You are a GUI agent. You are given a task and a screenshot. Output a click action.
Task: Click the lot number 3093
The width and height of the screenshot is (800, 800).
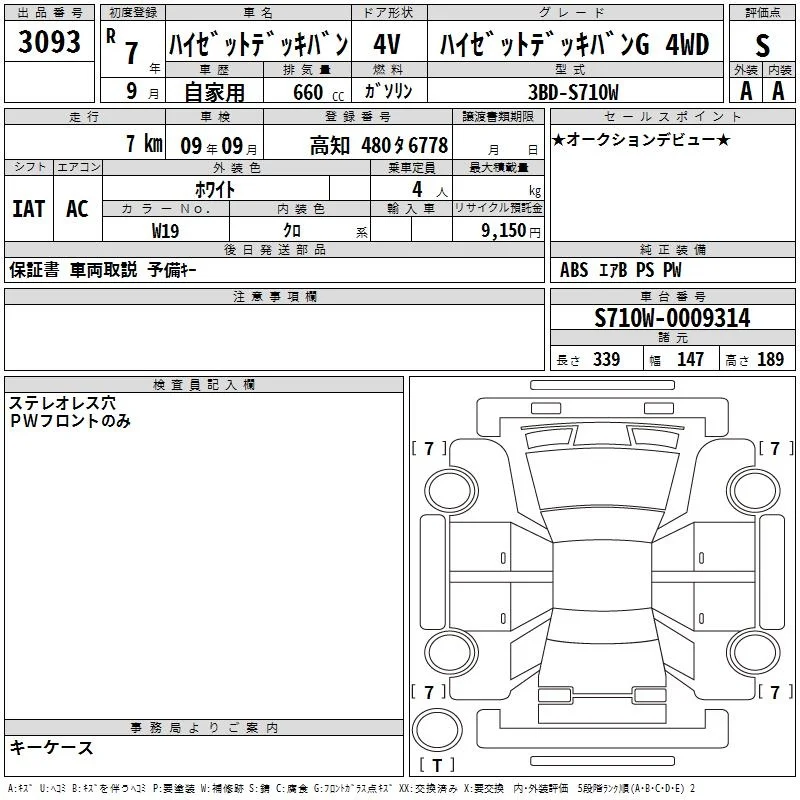(x=49, y=41)
